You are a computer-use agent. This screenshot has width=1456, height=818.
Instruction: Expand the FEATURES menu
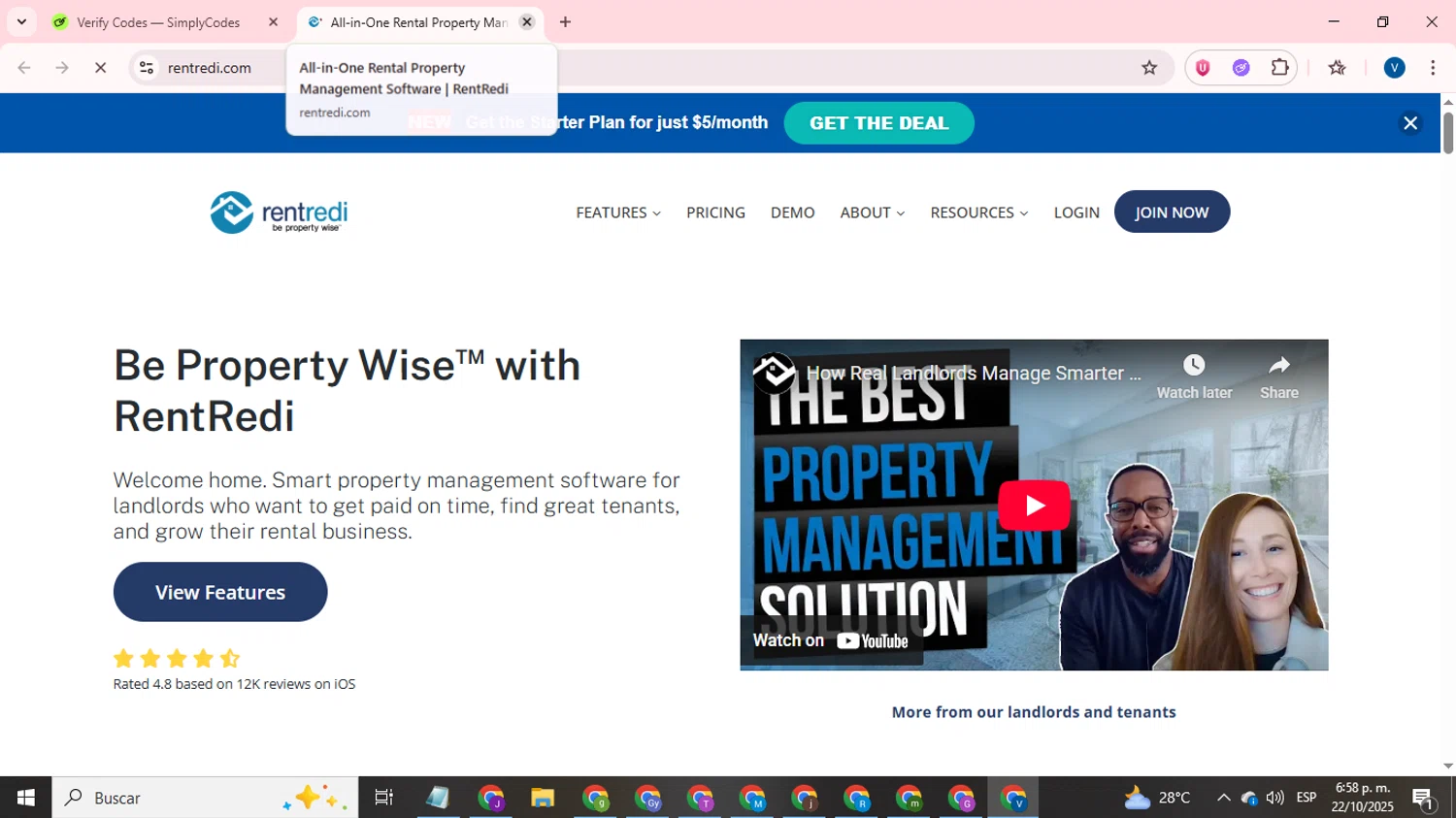pos(618,213)
